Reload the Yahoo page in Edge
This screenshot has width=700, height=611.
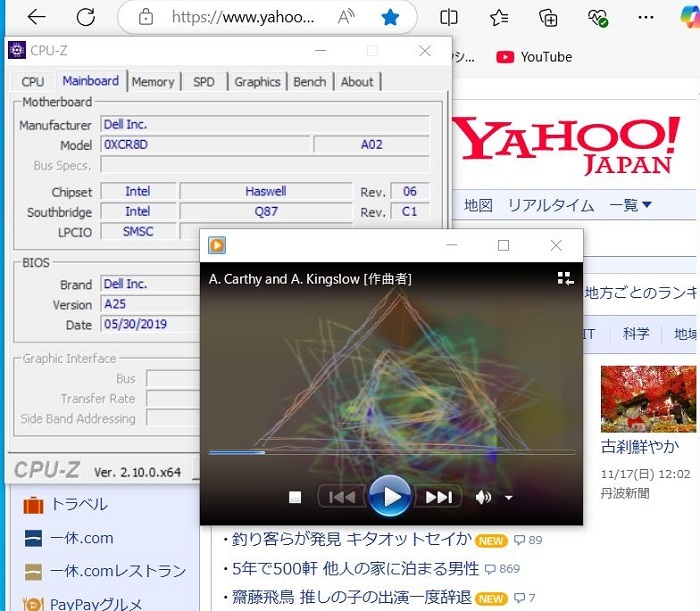click(x=85, y=17)
